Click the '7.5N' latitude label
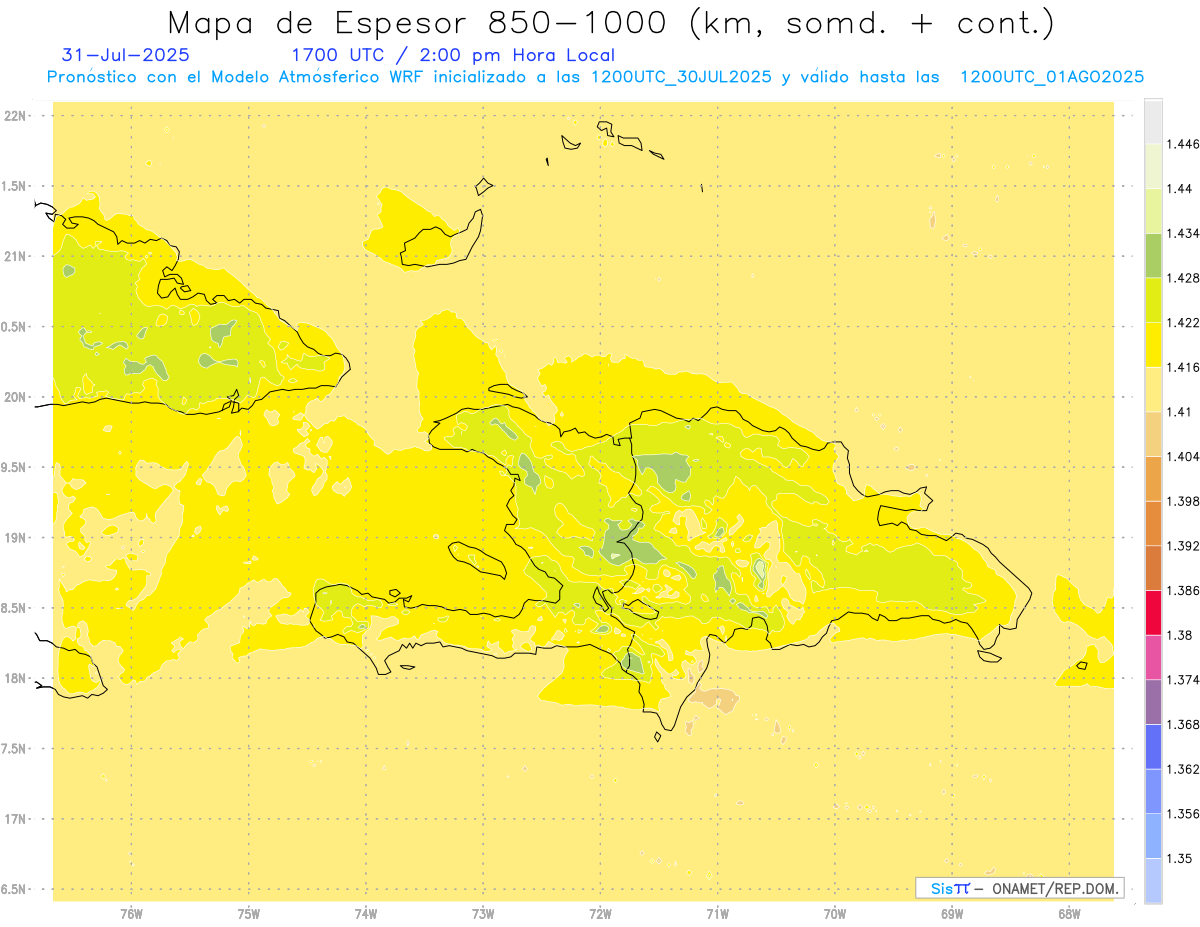 [14, 748]
